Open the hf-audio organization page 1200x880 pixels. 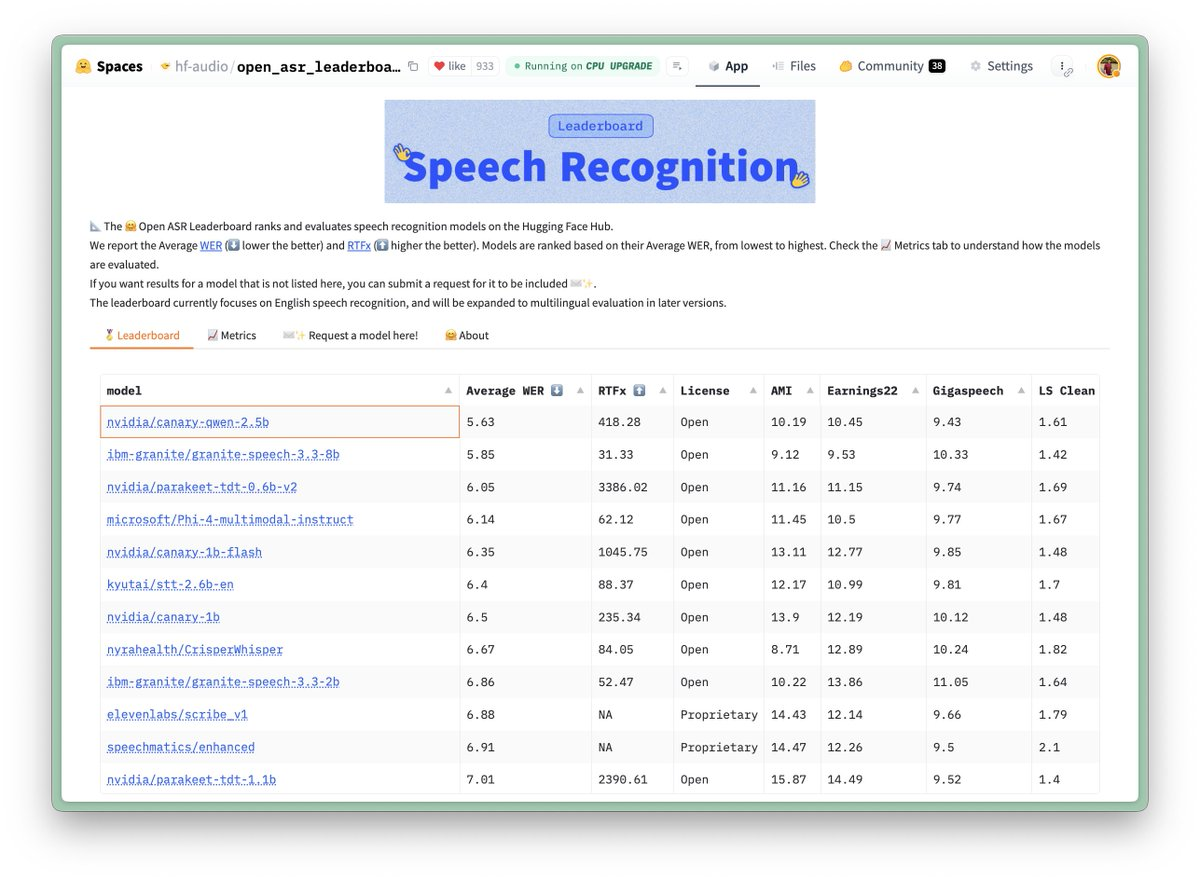point(202,67)
